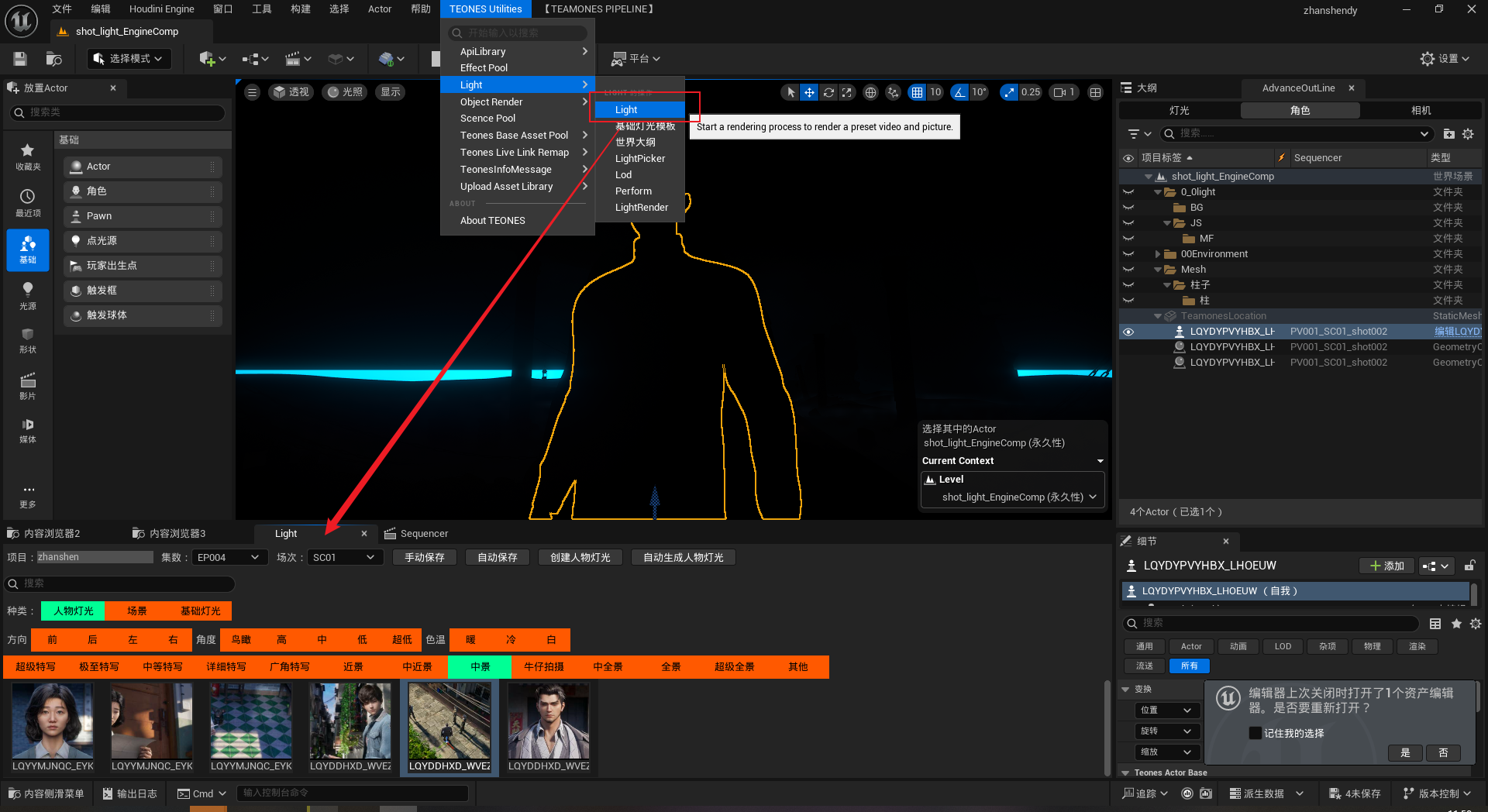
Task: Select the warm color temperature swatch
Action: pos(470,640)
